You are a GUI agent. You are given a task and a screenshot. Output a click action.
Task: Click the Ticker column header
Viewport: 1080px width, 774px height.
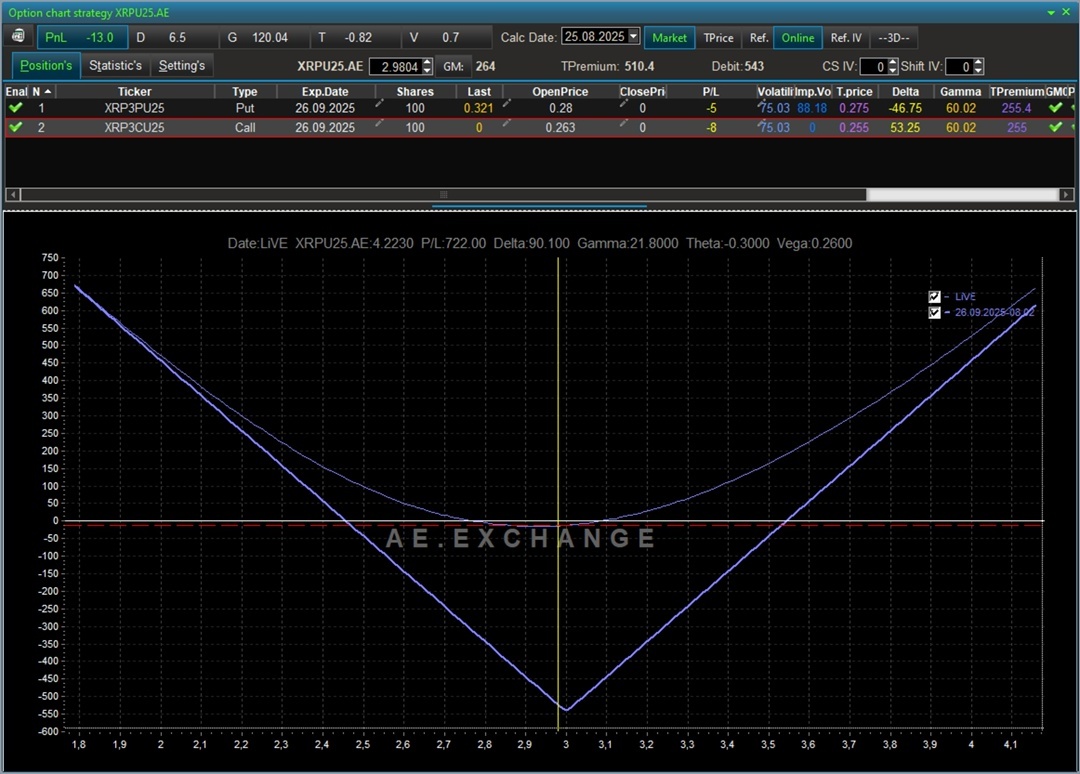tap(134, 92)
